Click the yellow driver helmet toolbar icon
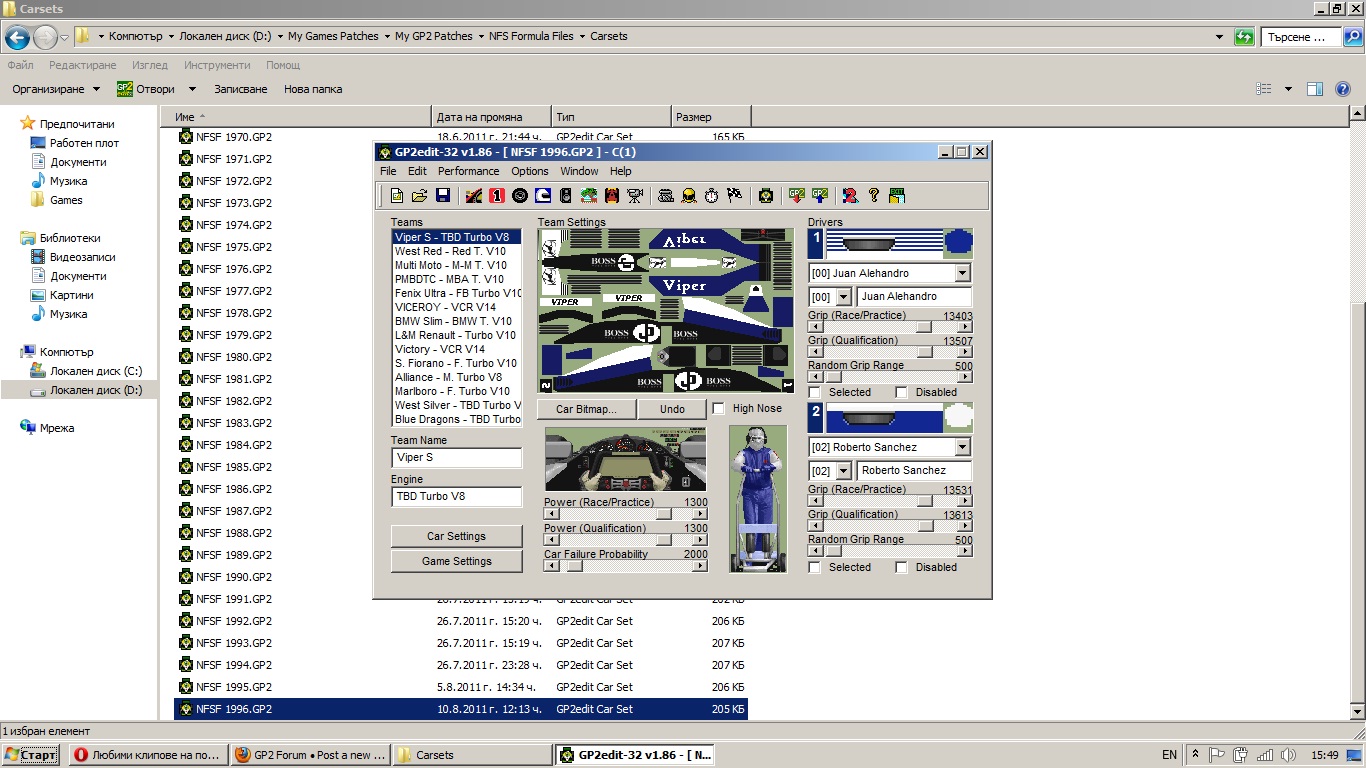 688,196
